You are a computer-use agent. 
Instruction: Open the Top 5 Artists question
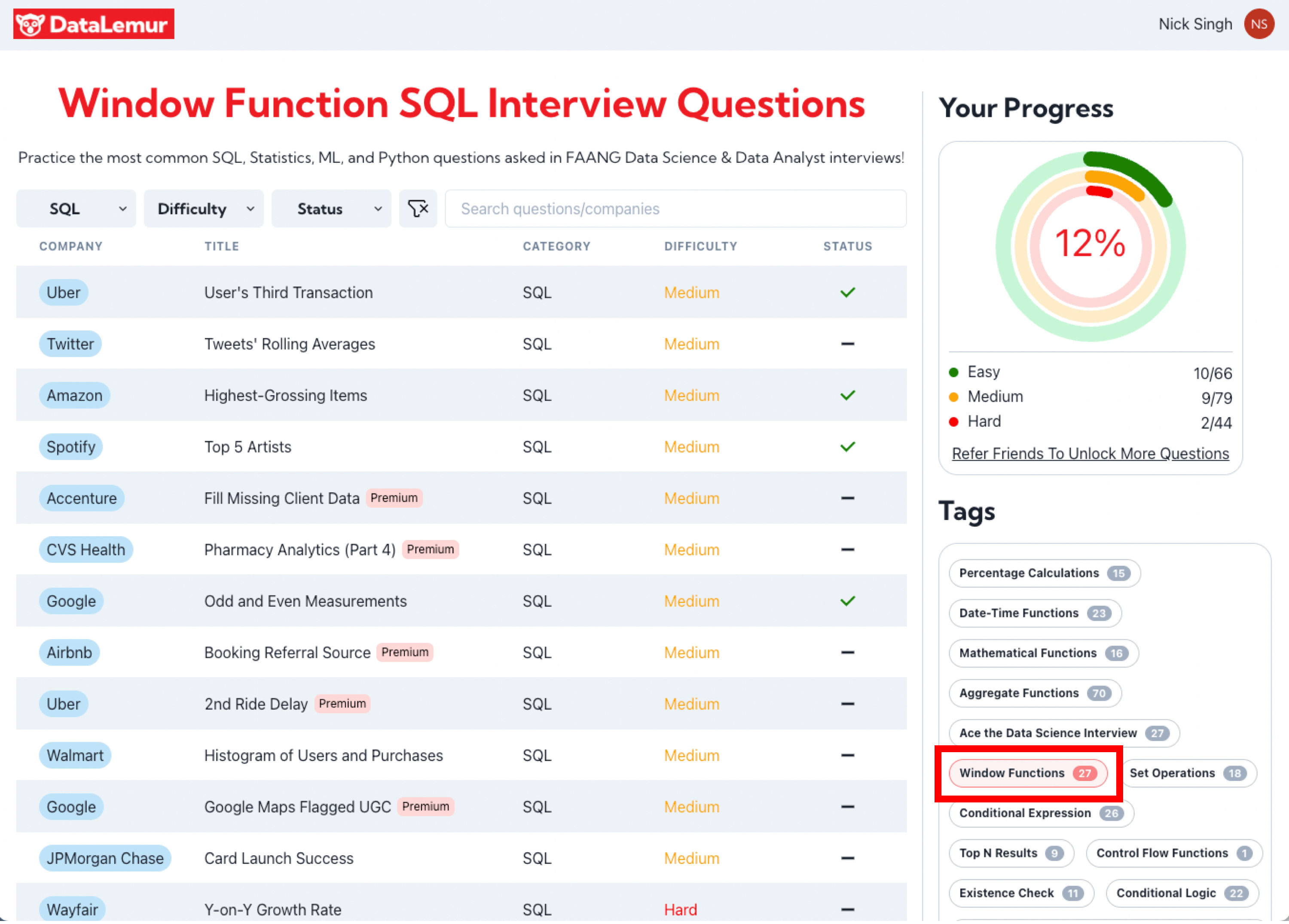point(248,447)
